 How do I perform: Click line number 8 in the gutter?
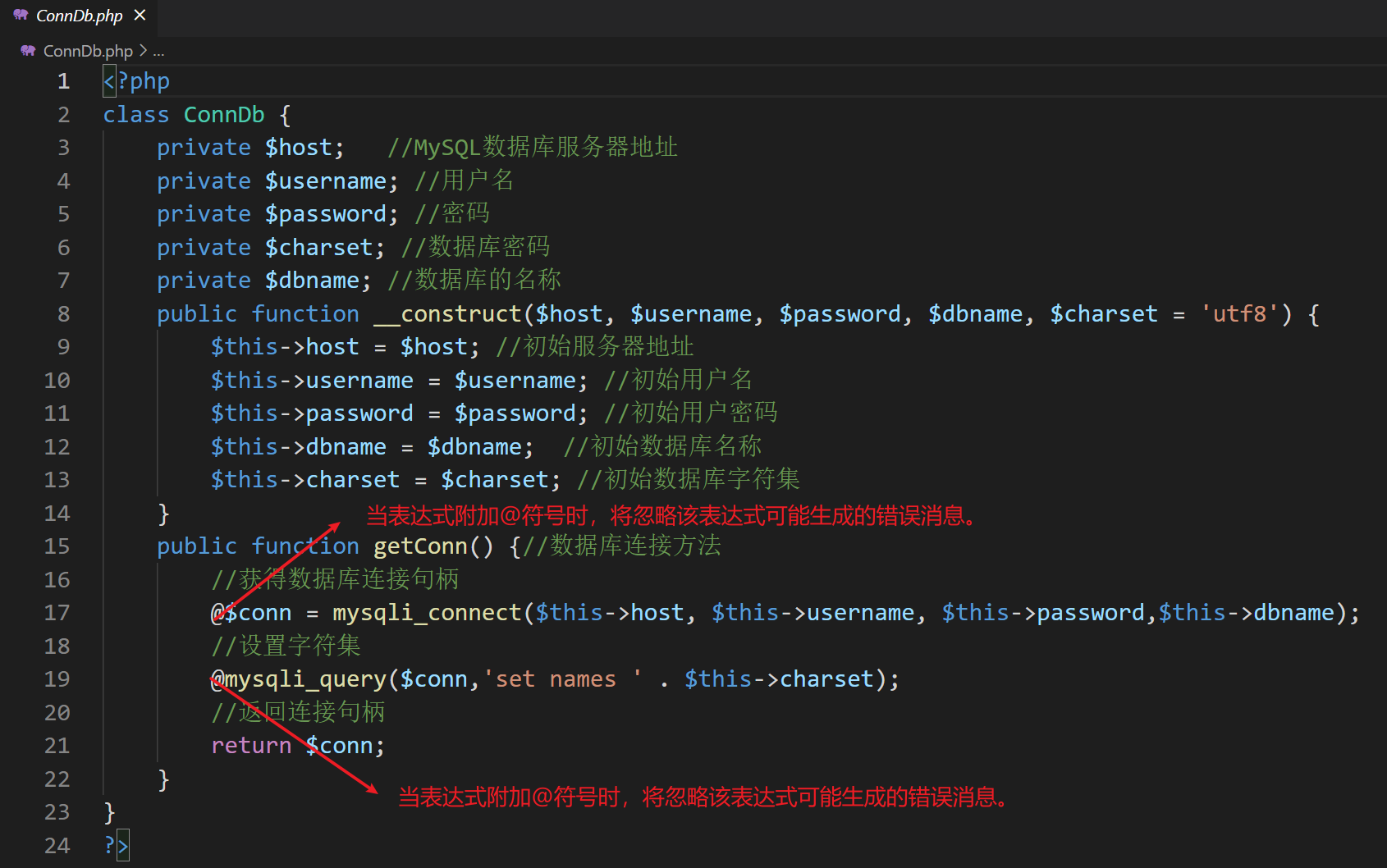63,314
